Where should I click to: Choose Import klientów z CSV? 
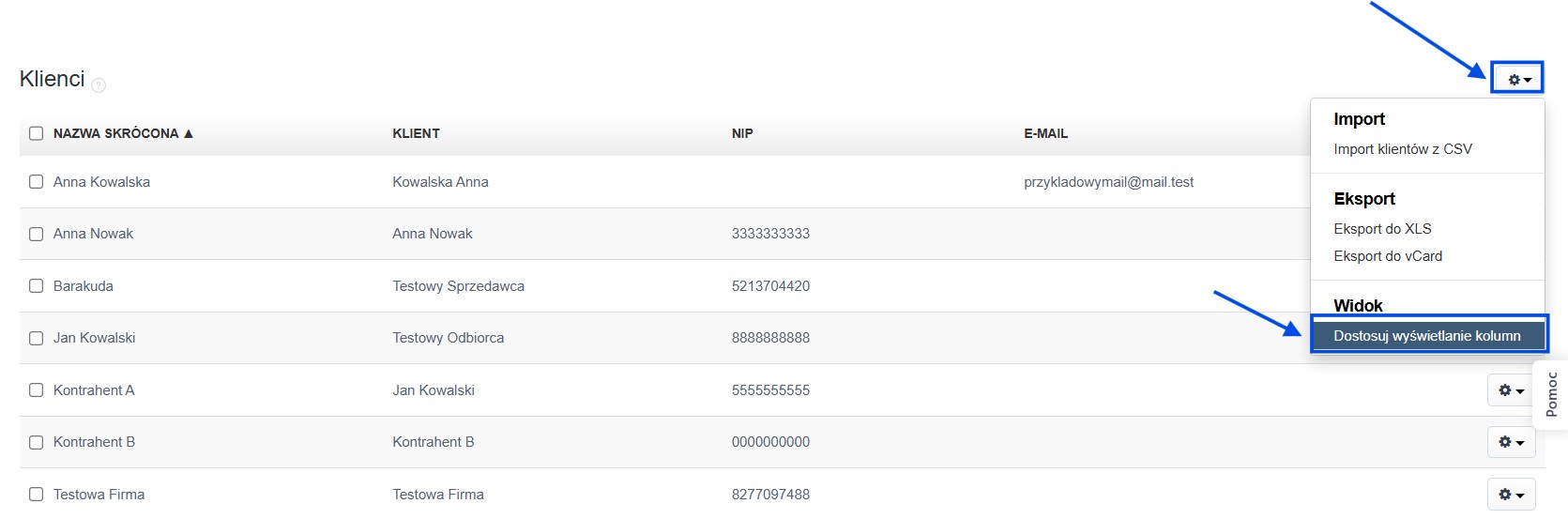1403,149
